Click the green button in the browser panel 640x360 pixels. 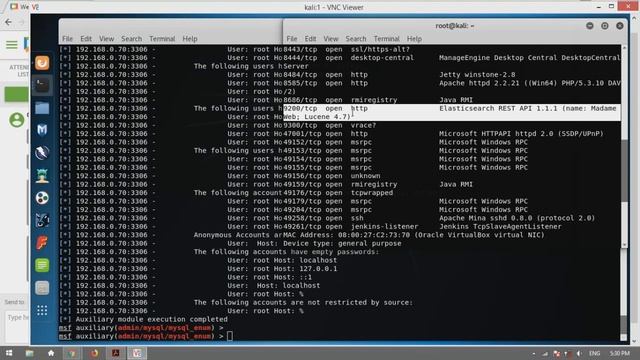pyautogui.click(x=16, y=94)
